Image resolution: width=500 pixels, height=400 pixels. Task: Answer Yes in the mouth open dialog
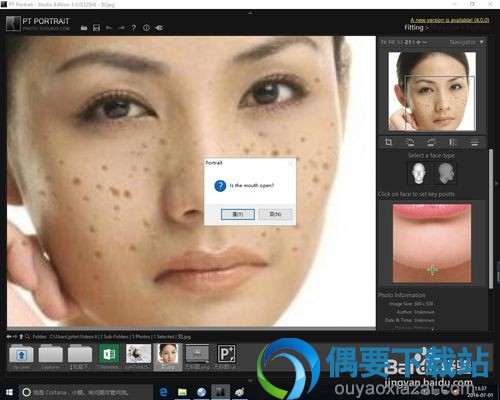tap(238, 214)
